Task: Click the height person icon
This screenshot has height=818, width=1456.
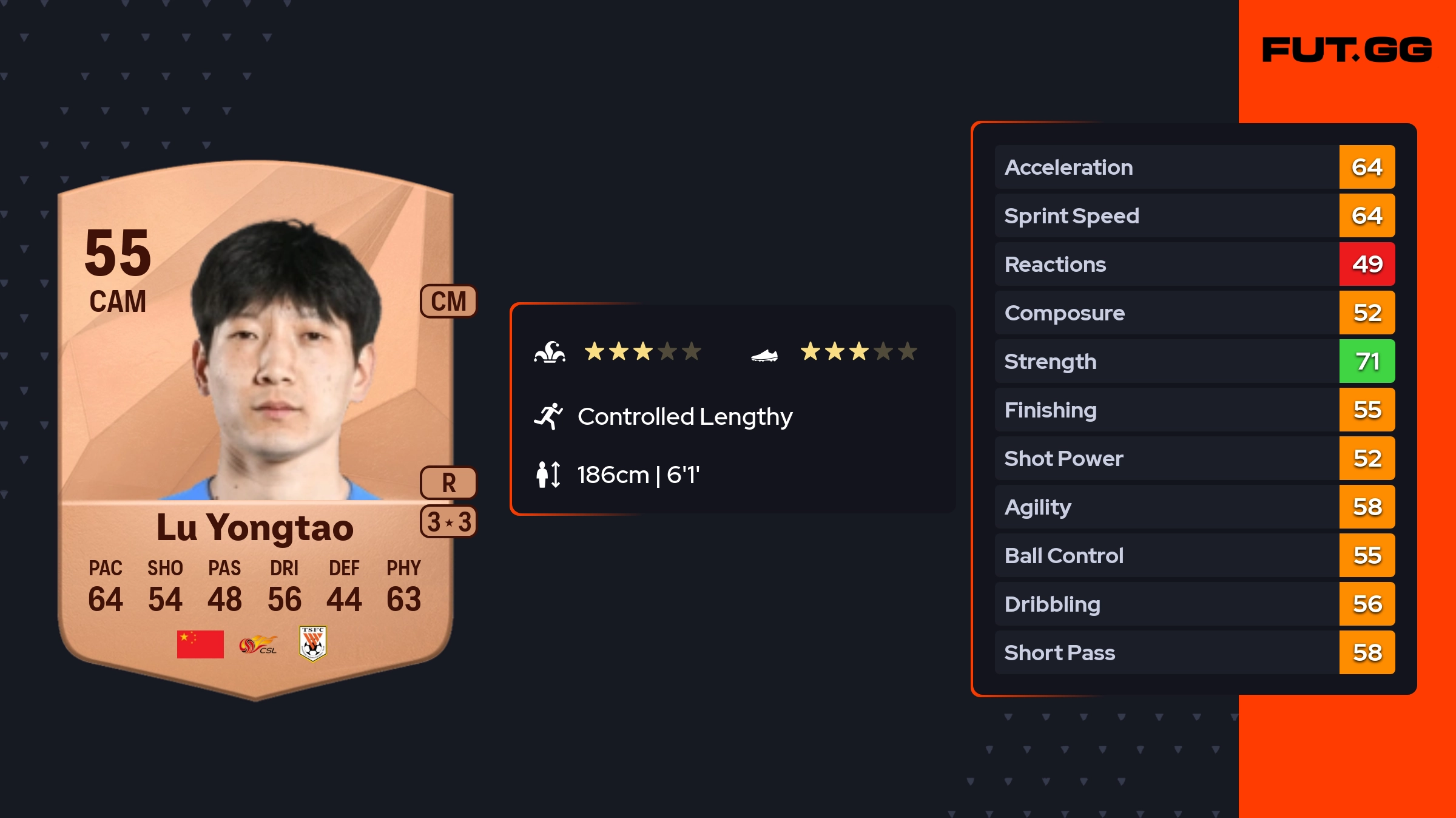Action: tap(548, 475)
